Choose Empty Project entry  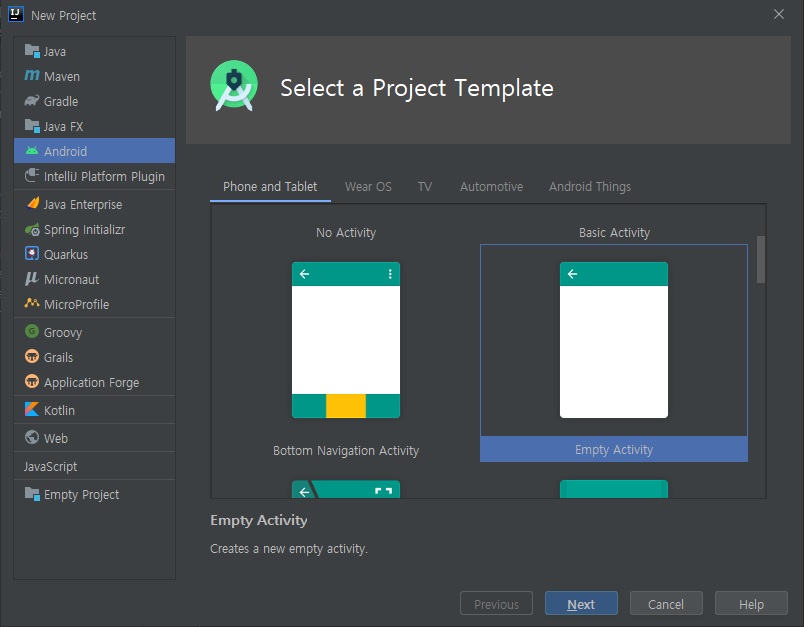pyautogui.click(x=94, y=494)
